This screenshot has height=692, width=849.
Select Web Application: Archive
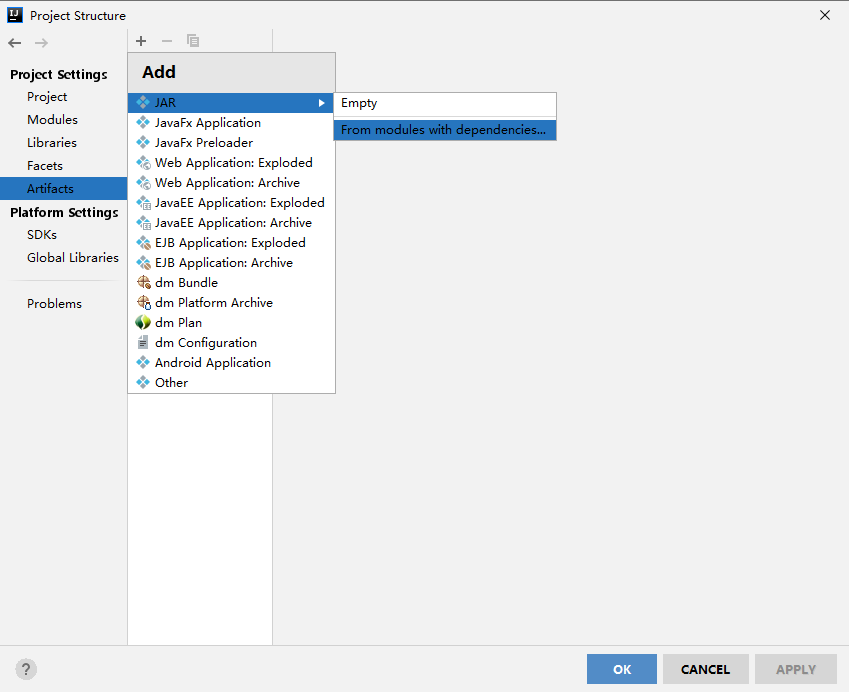tap(231, 183)
